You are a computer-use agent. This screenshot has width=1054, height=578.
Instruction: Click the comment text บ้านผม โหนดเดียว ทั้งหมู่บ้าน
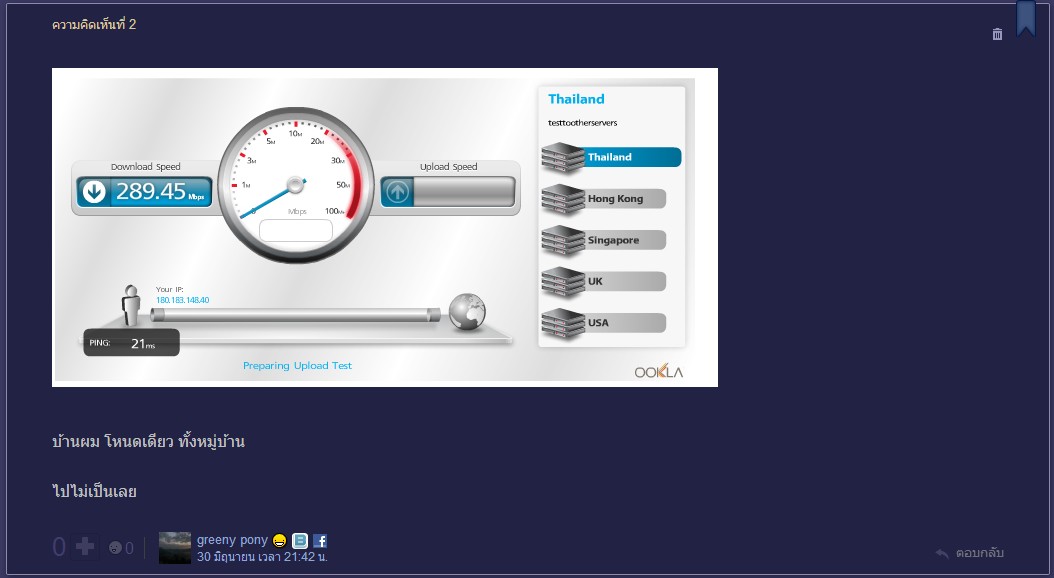tap(149, 442)
